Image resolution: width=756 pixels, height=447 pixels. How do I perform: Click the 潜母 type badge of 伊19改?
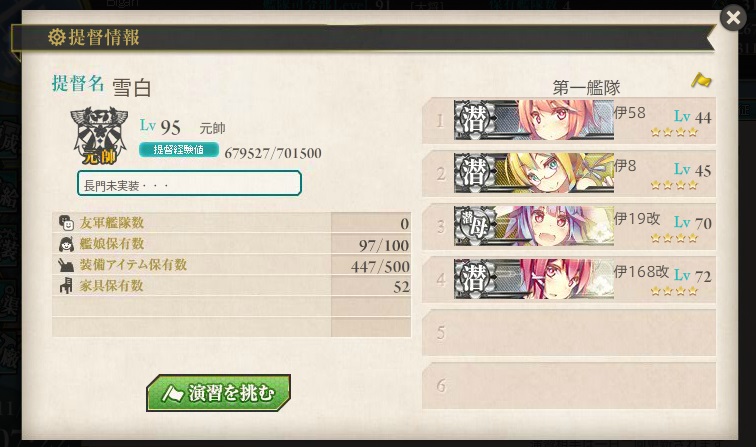click(474, 226)
